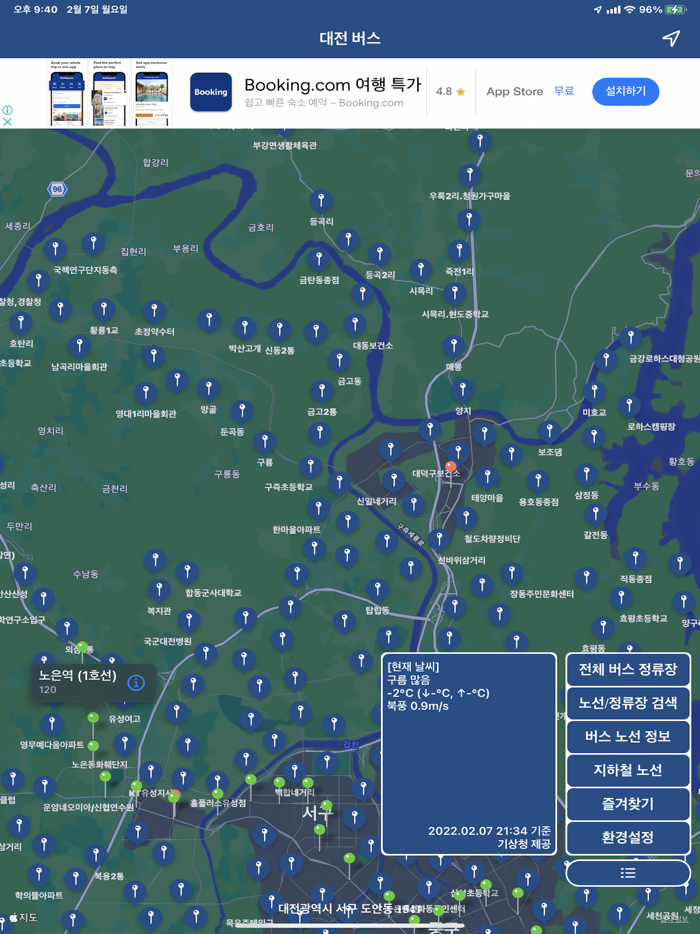Select the red pin at 대덕구보건소

[451, 468]
